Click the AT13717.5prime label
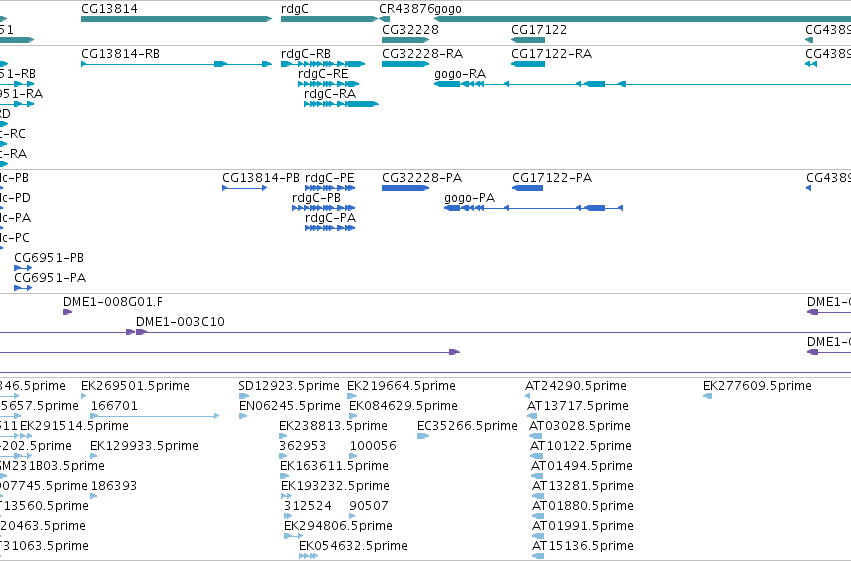851x561 pixels. pyautogui.click(x=578, y=406)
